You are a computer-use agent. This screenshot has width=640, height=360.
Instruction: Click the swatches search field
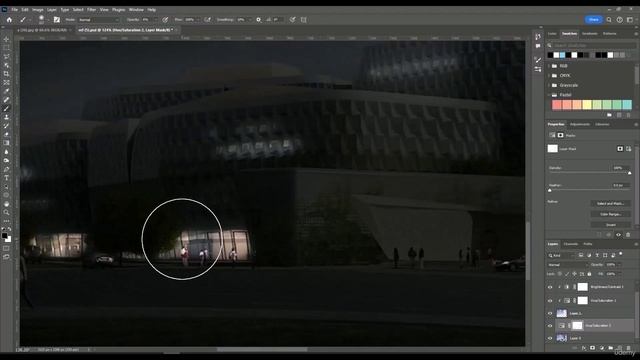[591, 45]
